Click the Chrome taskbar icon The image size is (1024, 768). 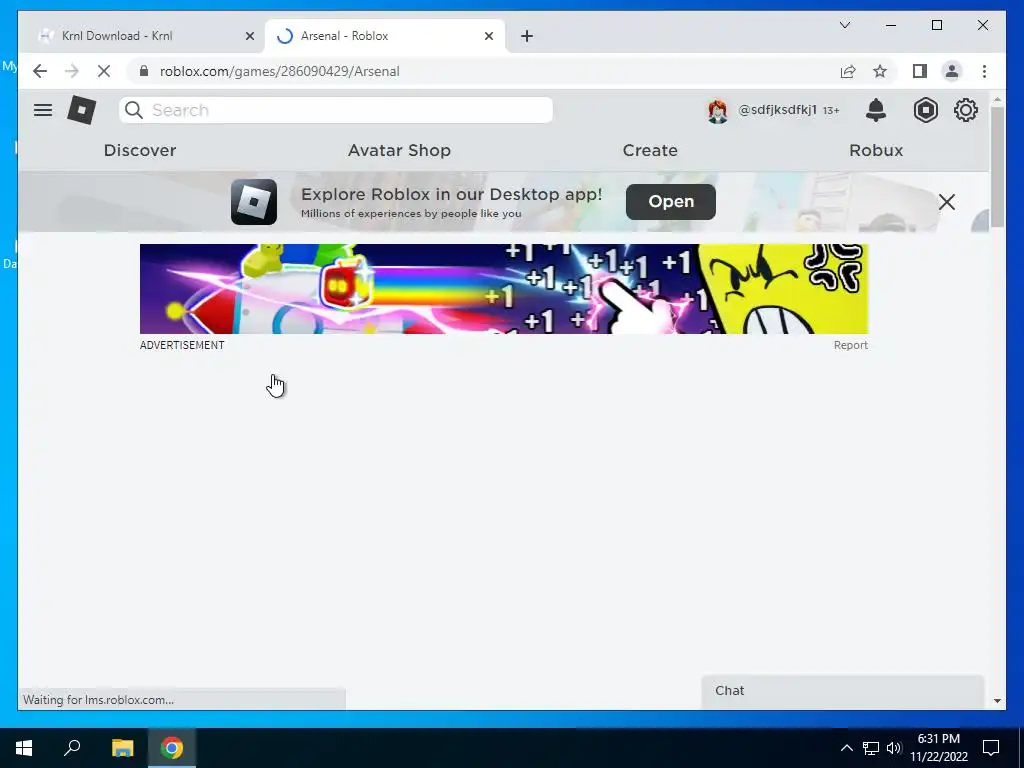172,748
